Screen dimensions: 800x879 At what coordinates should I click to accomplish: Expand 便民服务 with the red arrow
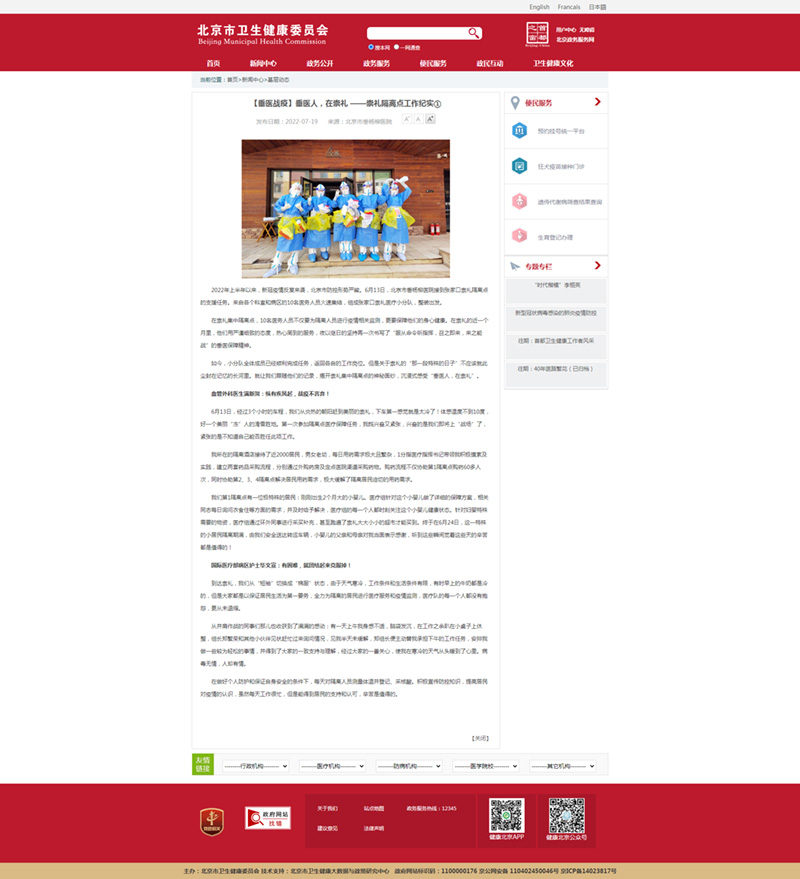[597, 102]
